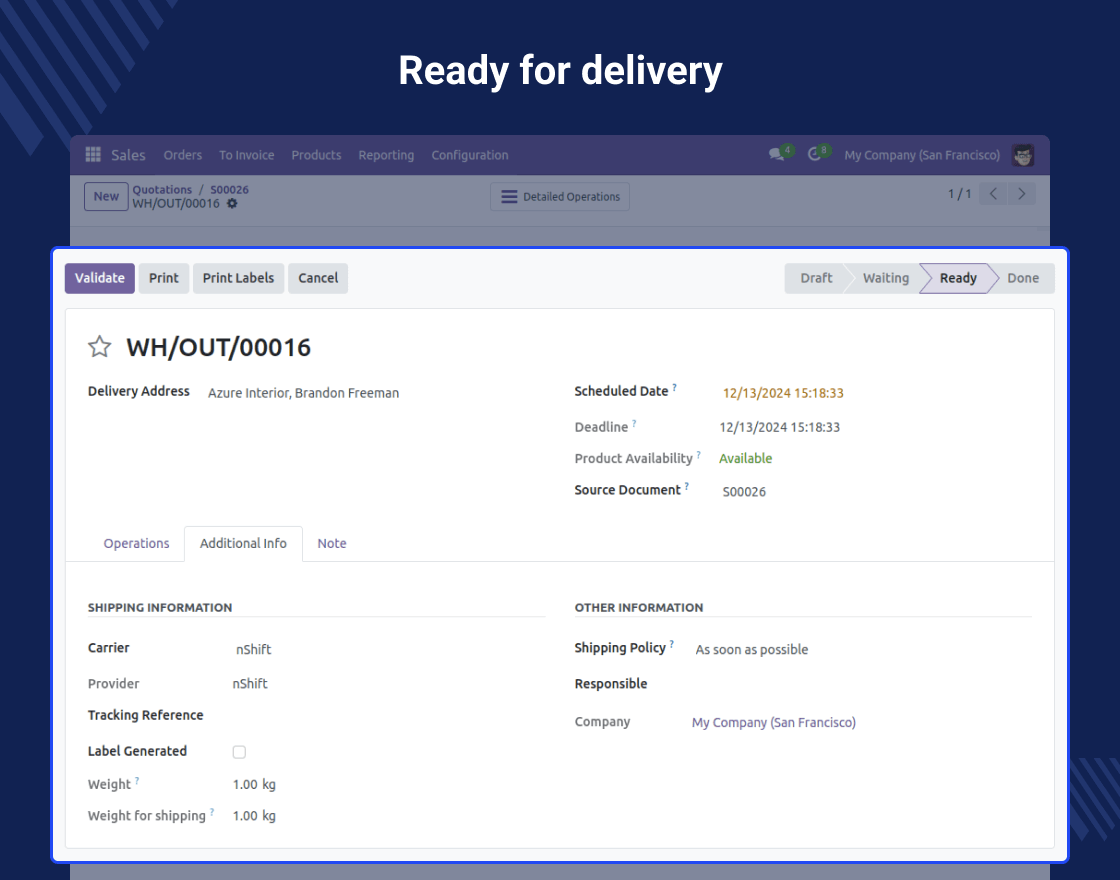Go to previous record arrow
This screenshot has width=1120, height=880.
click(x=993, y=194)
